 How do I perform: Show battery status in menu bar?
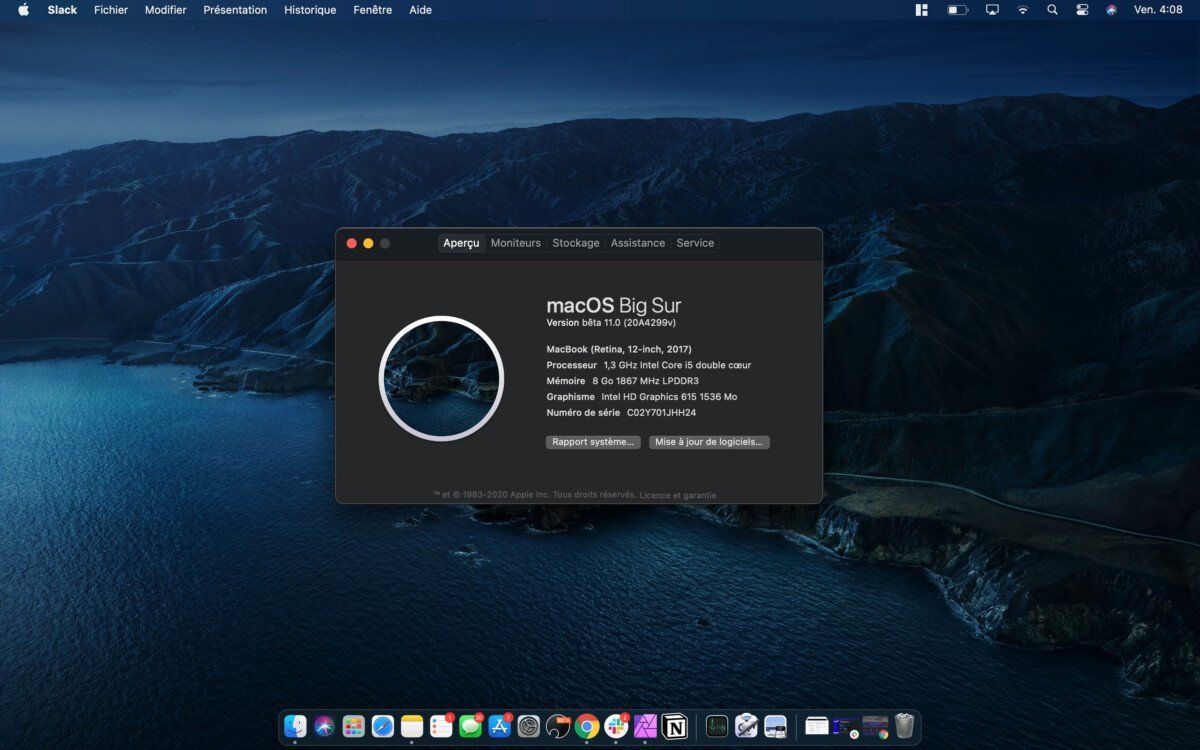point(958,9)
